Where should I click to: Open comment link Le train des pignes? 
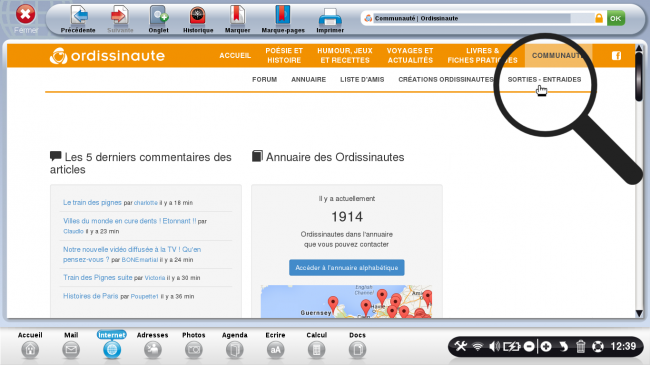pos(92,202)
